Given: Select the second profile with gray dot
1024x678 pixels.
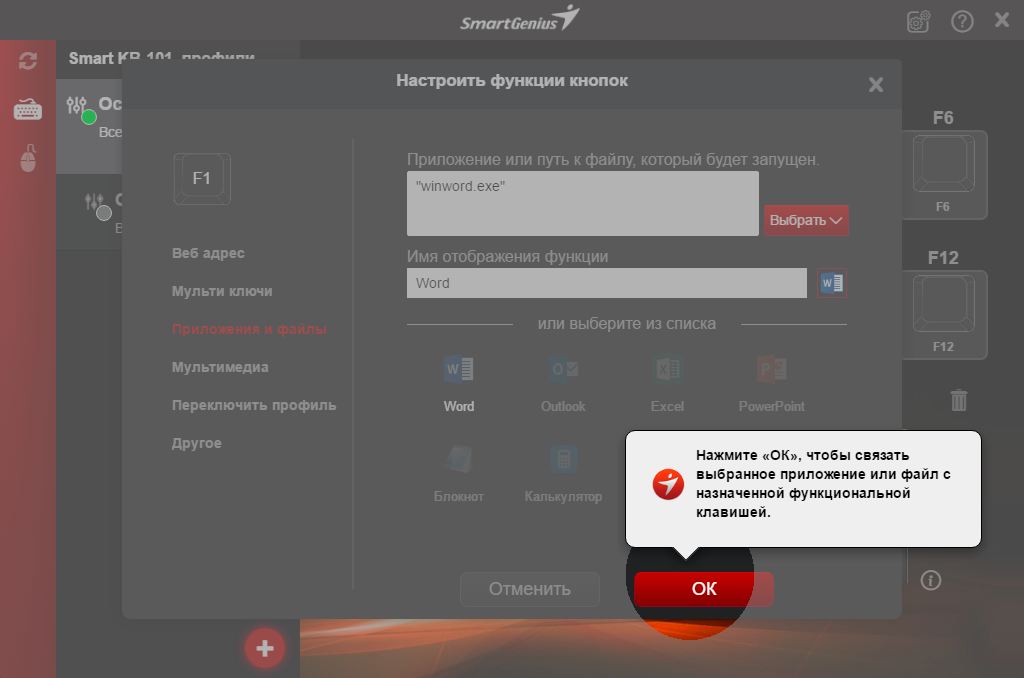Looking at the screenshot, I should (x=89, y=212).
